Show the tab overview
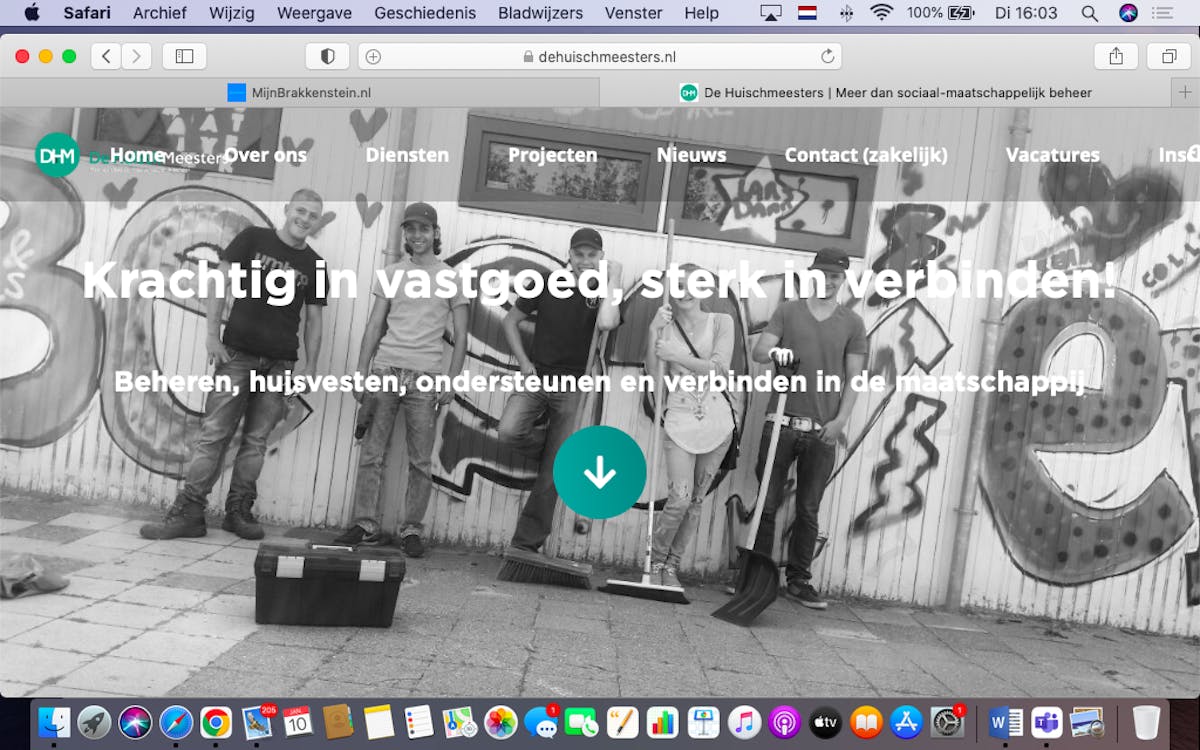Image resolution: width=1200 pixels, height=750 pixels. pos(1168,56)
